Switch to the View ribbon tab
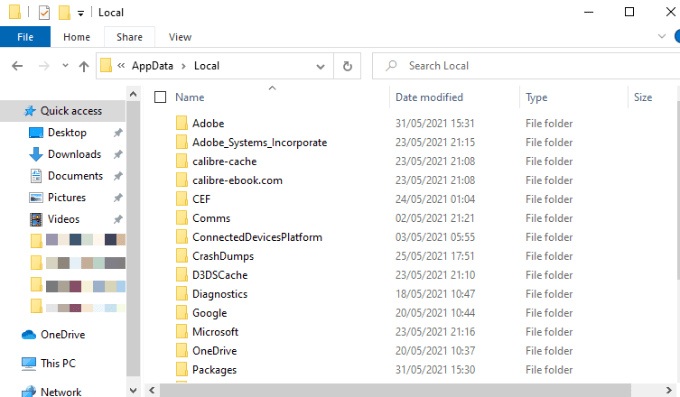680x397 pixels. tap(180, 37)
